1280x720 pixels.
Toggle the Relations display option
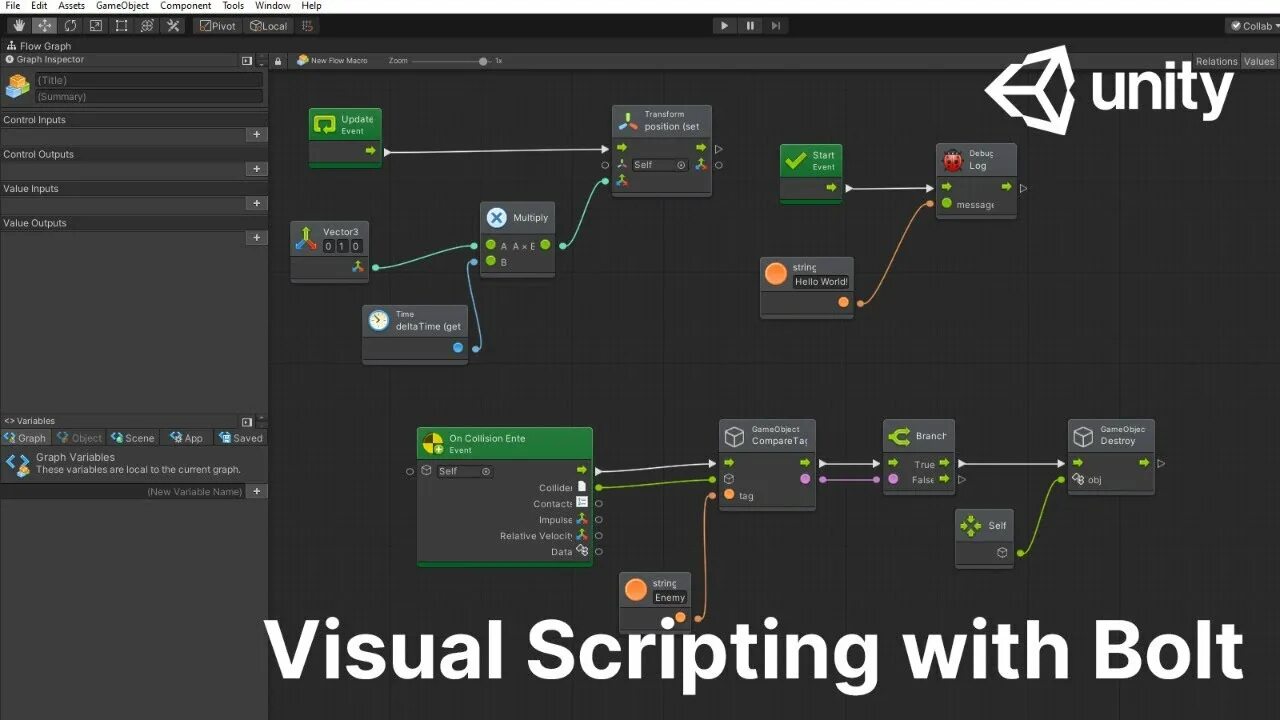(1217, 61)
